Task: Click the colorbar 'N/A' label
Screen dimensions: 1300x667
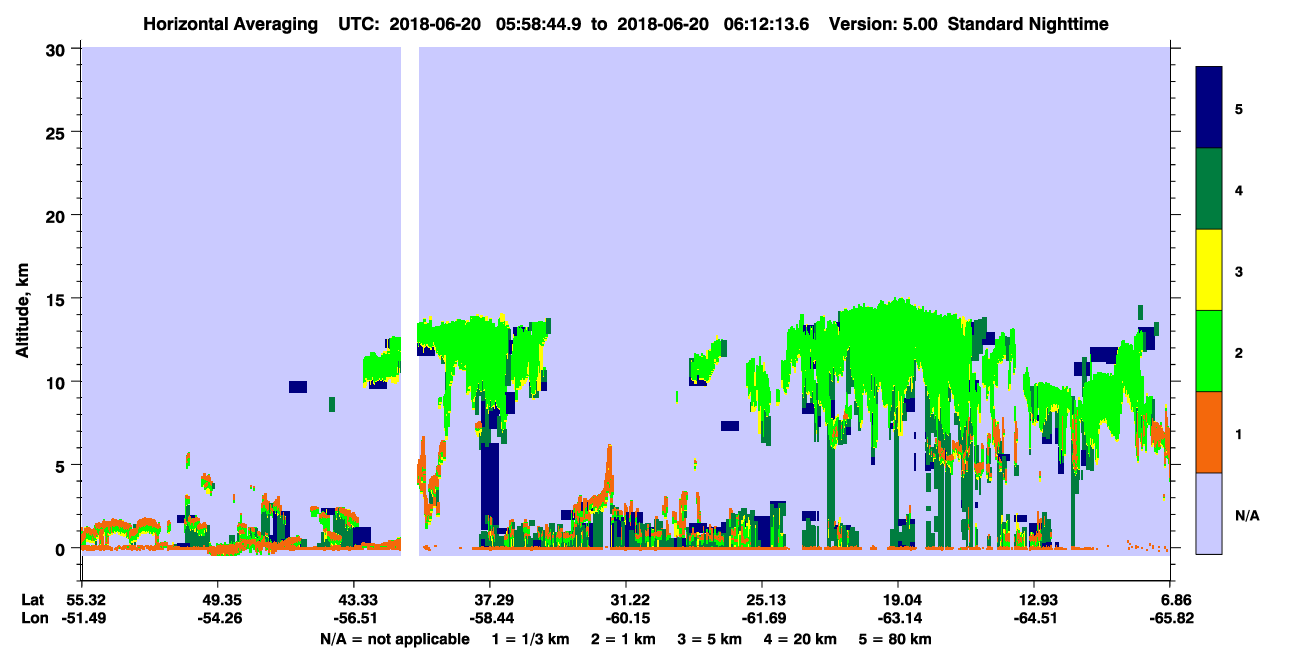Action: coord(1246,515)
